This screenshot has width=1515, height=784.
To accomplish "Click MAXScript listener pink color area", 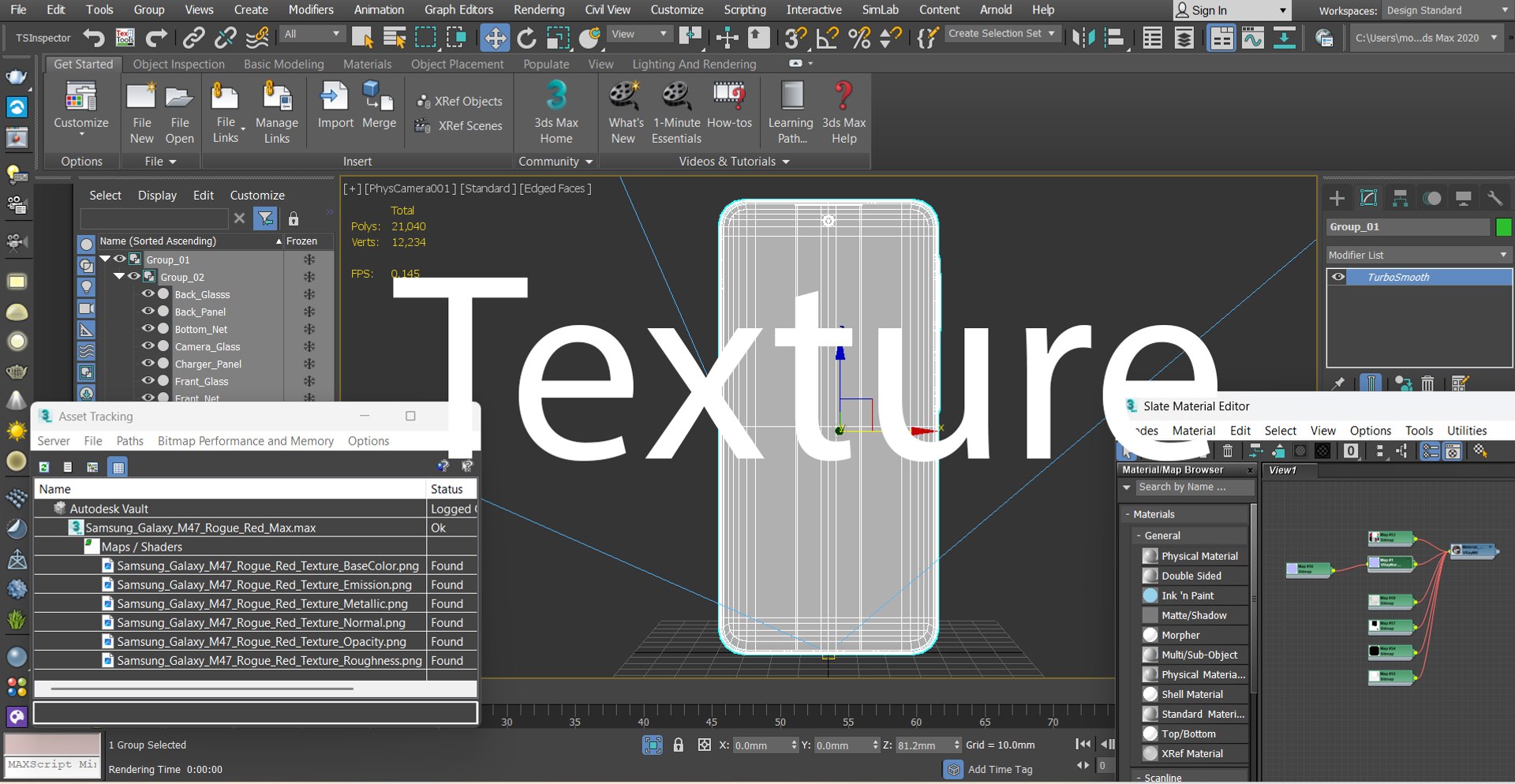I will click(52, 745).
